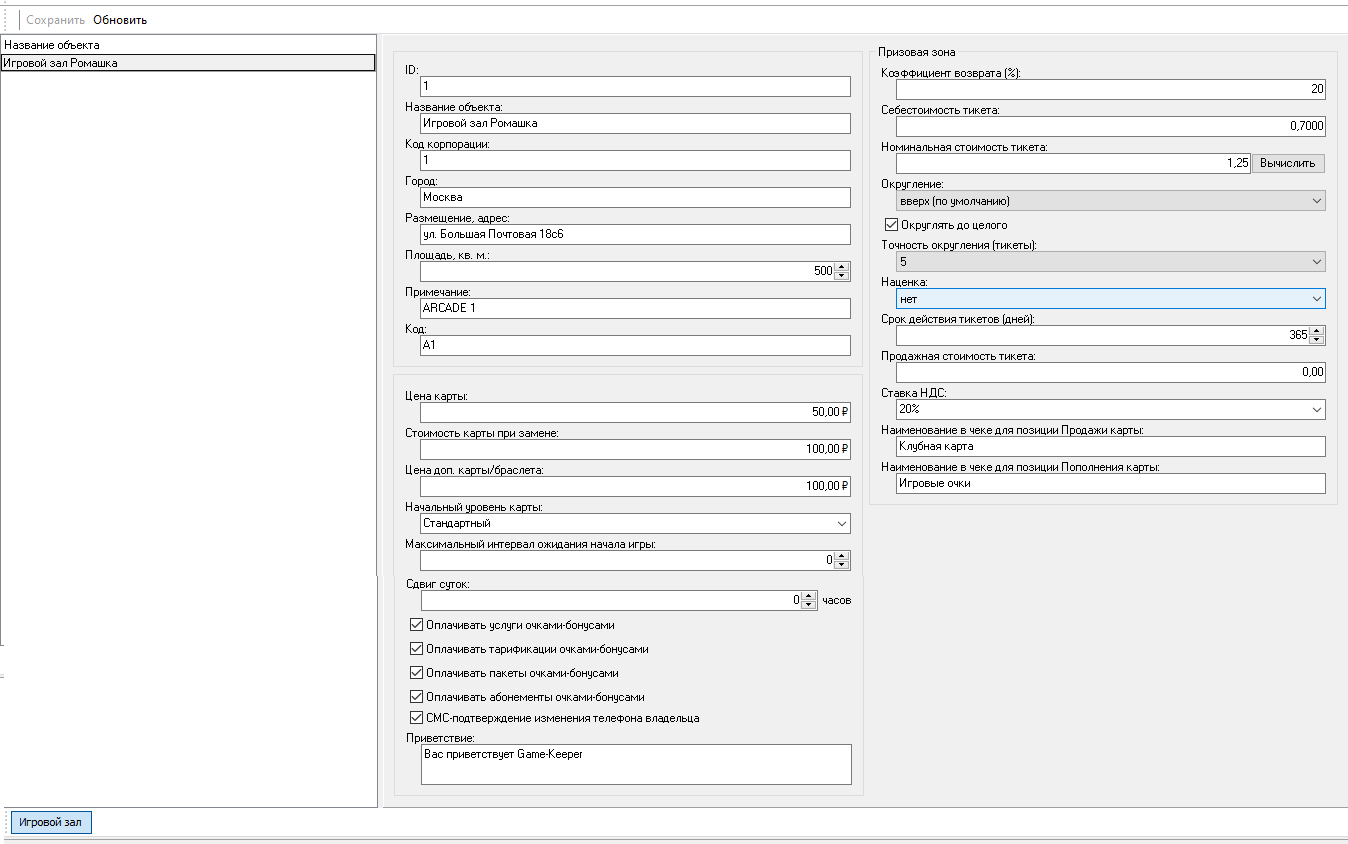Click the Приветствие text area
The height and width of the screenshot is (844, 1348).
click(635, 764)
